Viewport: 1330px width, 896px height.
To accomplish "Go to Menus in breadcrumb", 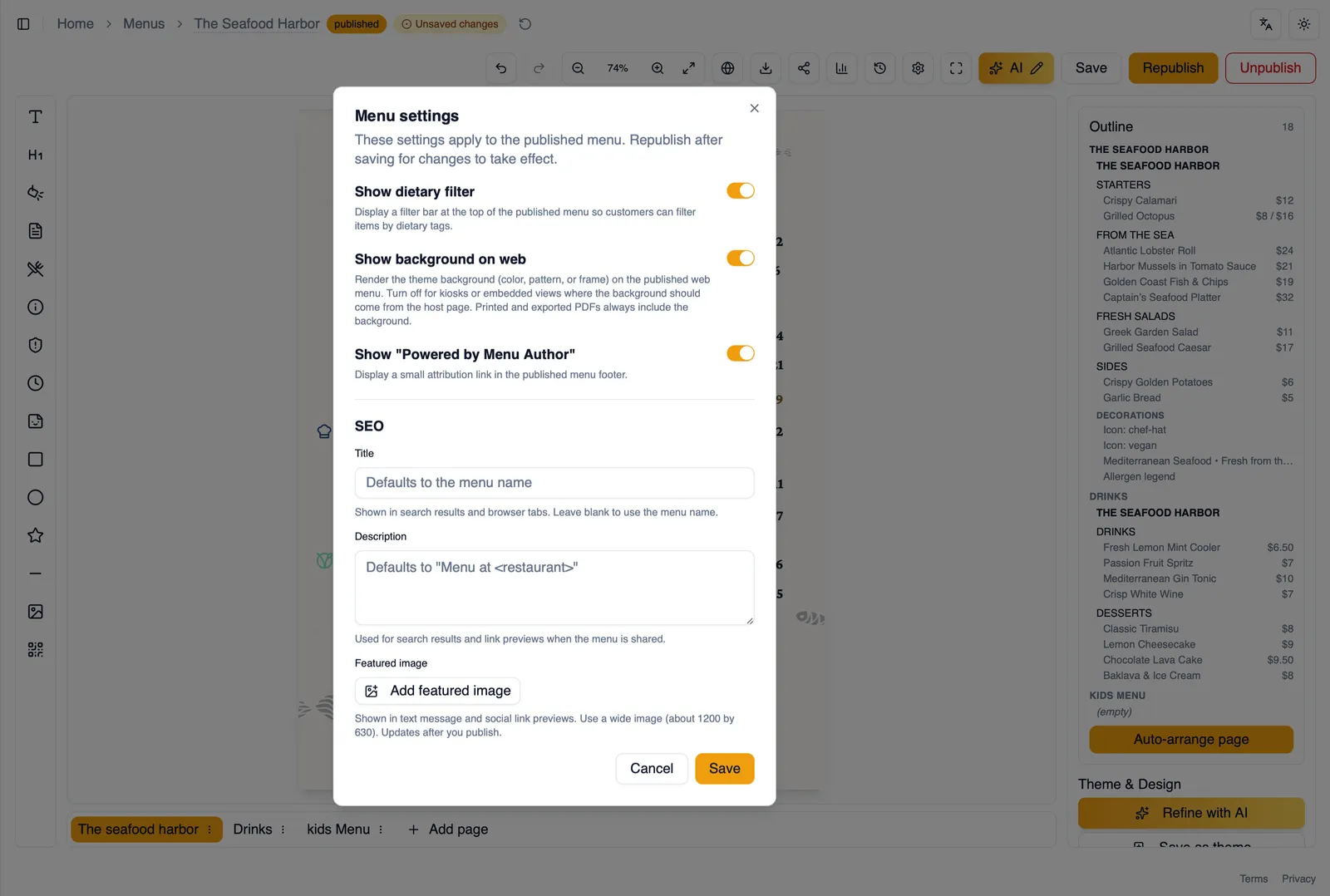I will coord(144,24).
